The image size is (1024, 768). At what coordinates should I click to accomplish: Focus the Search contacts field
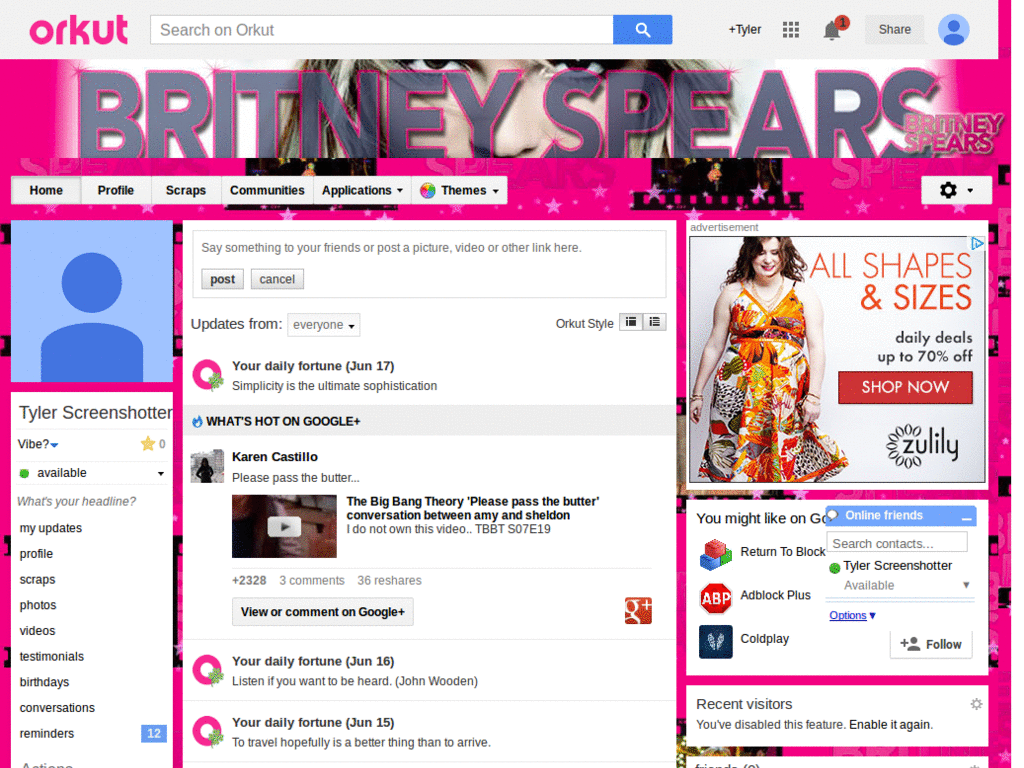(x=897, y=543)
